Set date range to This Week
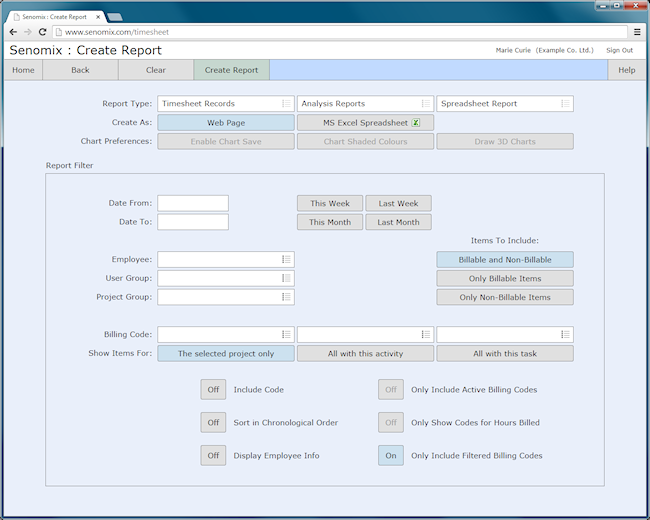 330,203
